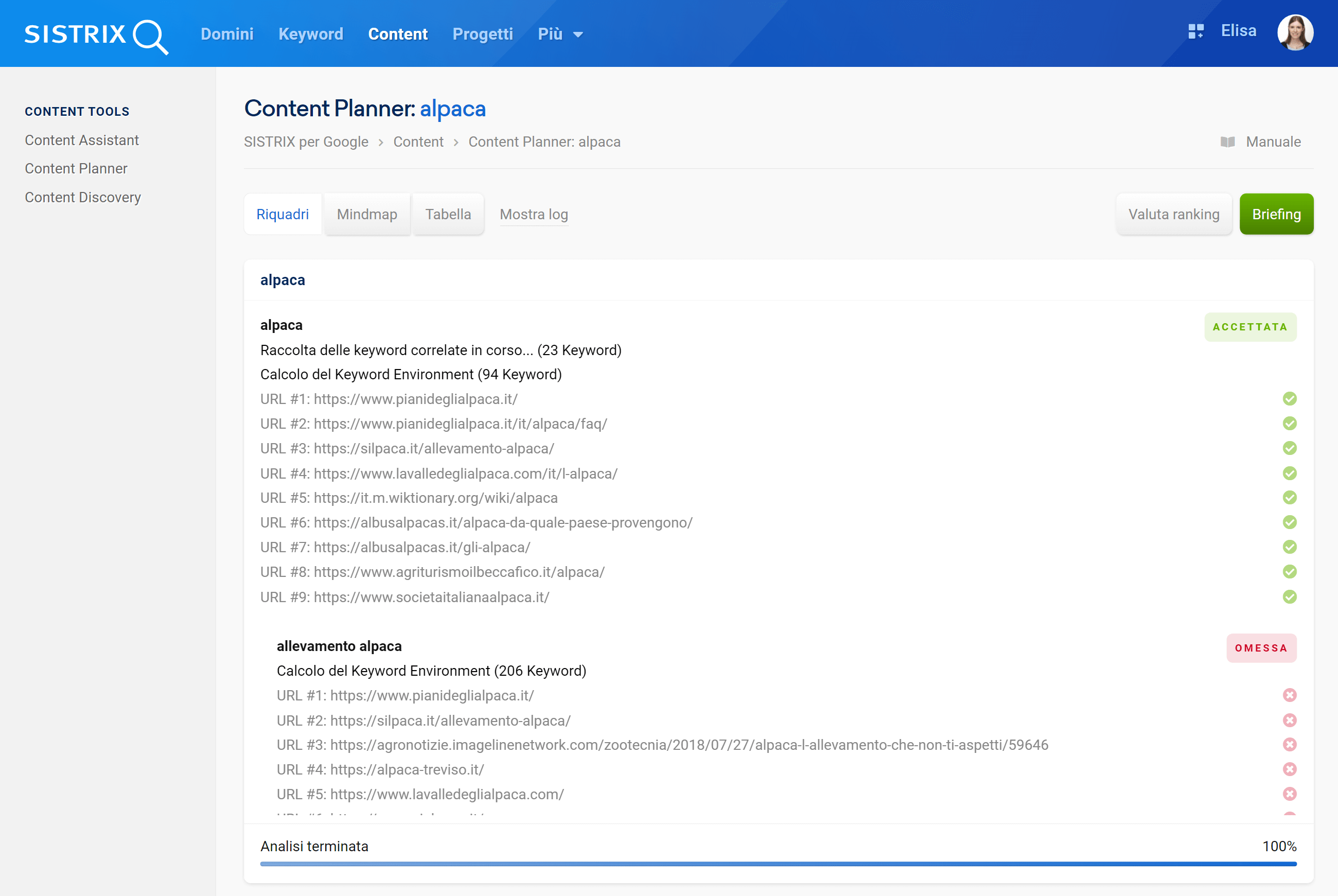Click green check for albusalpacas gli-alpaca URL

click(x=1290, y=547)
